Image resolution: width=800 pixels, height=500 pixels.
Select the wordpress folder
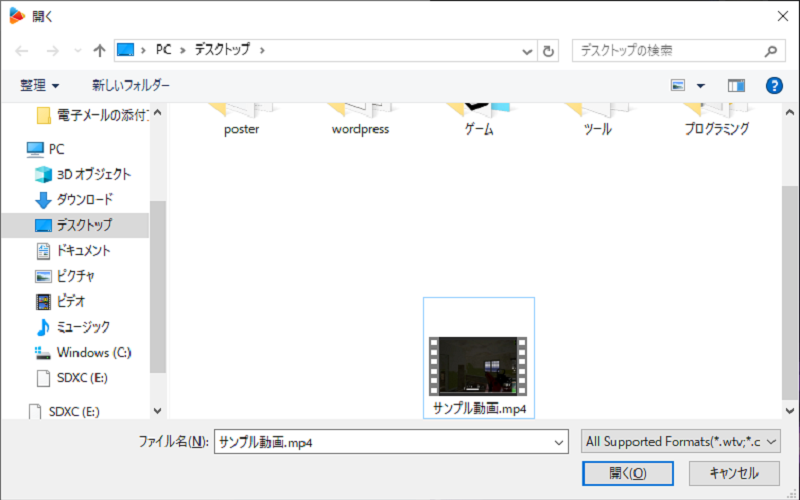tap(360, 120)
